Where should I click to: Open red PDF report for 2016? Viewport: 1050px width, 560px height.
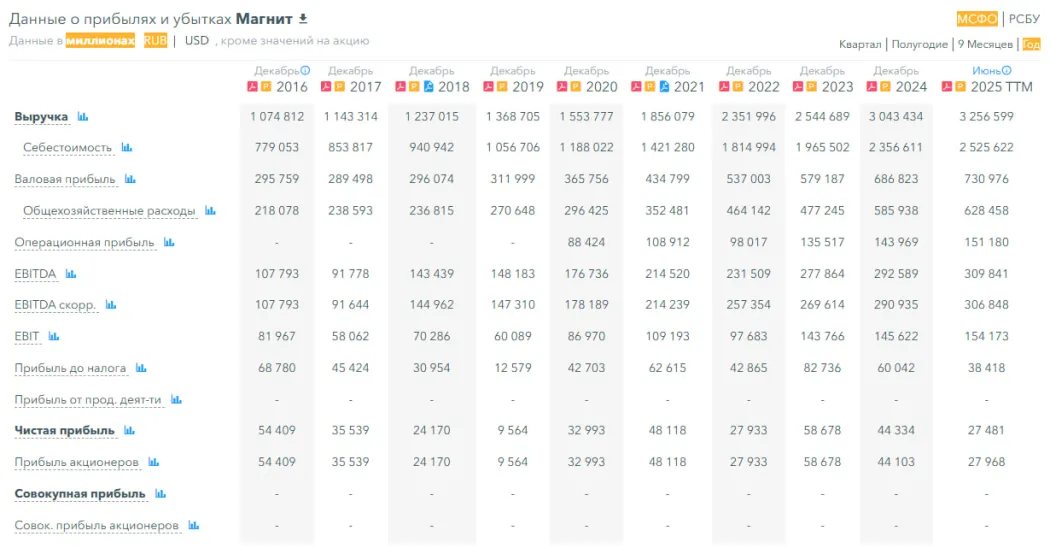(253, 87)
